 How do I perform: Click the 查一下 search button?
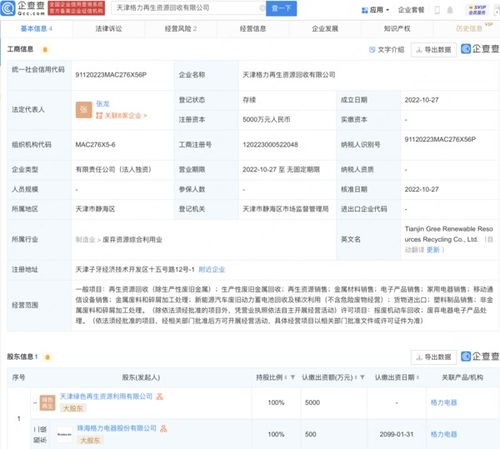(x=281, y=8)
